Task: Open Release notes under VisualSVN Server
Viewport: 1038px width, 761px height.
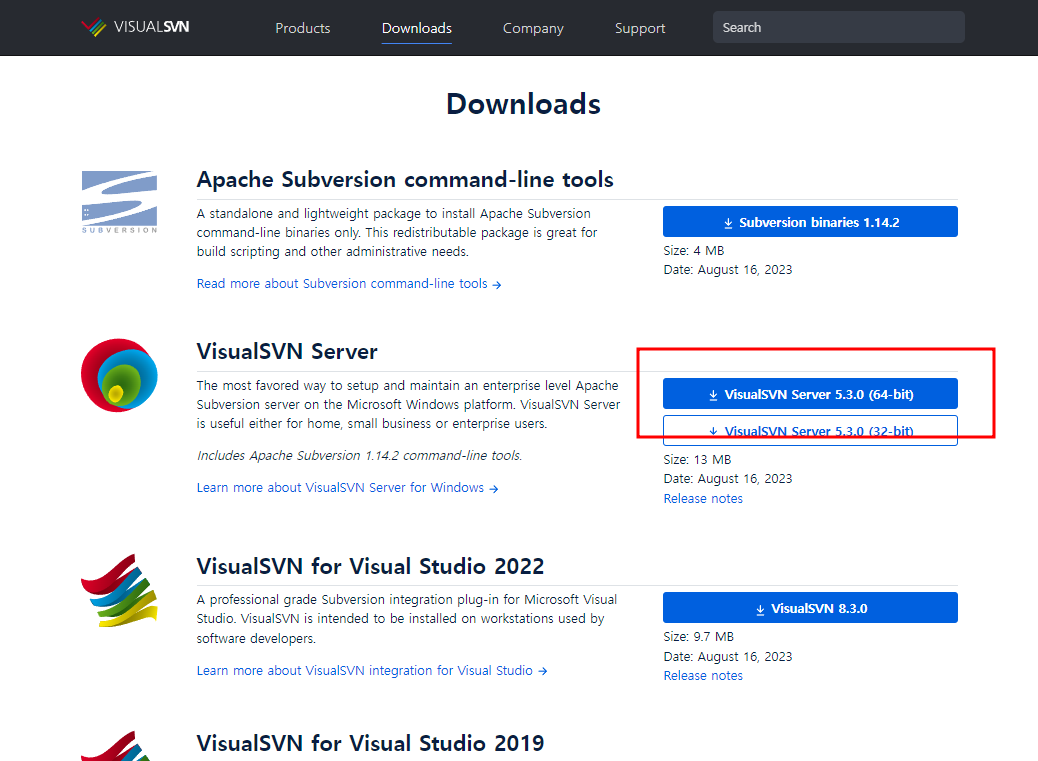Action: click(703, 499)
